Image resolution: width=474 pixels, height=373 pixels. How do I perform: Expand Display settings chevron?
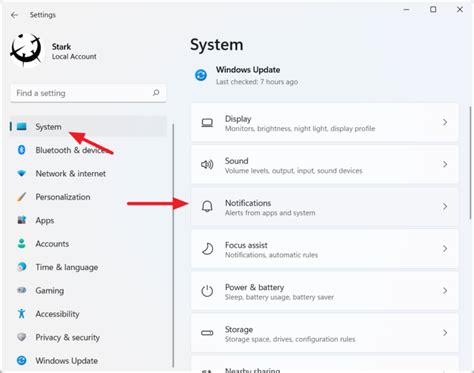tap(445, 122)
